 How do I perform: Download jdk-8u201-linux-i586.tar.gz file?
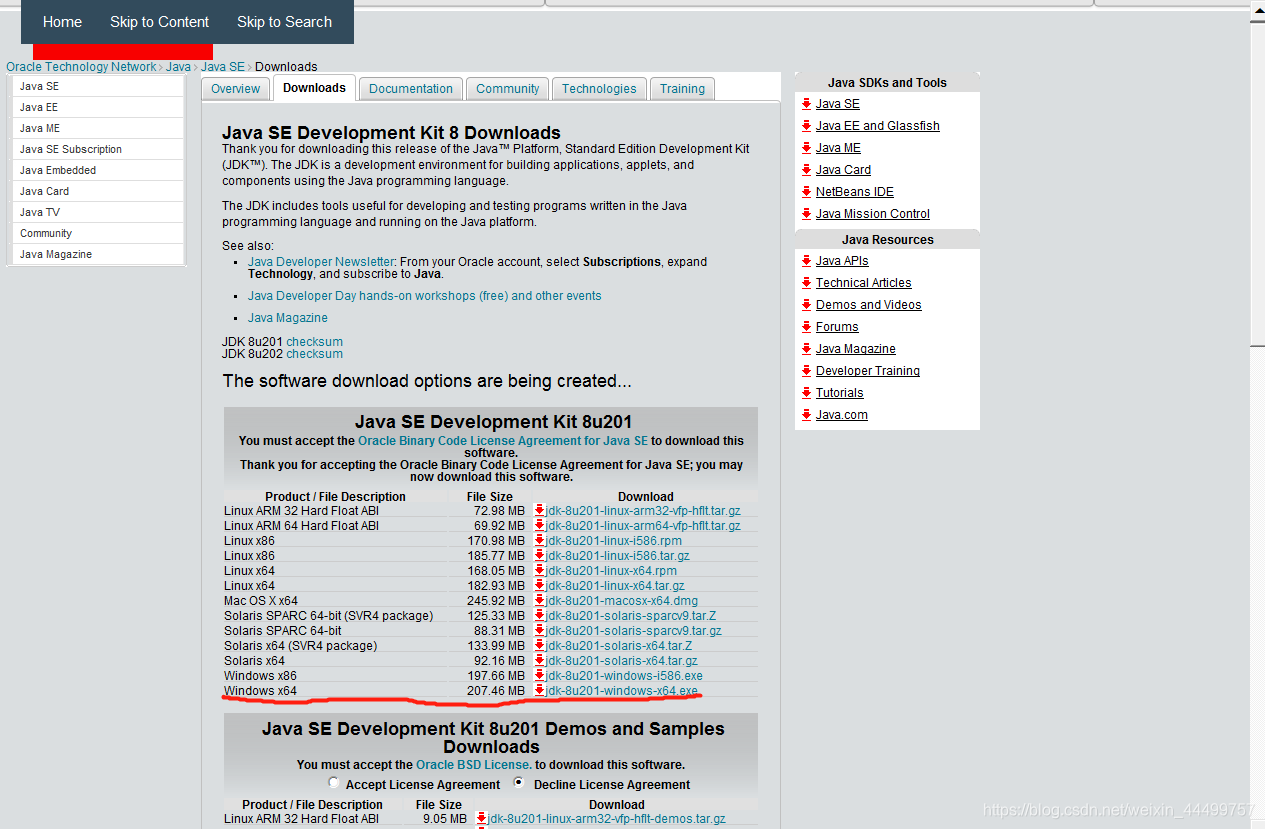pos(618,556)
